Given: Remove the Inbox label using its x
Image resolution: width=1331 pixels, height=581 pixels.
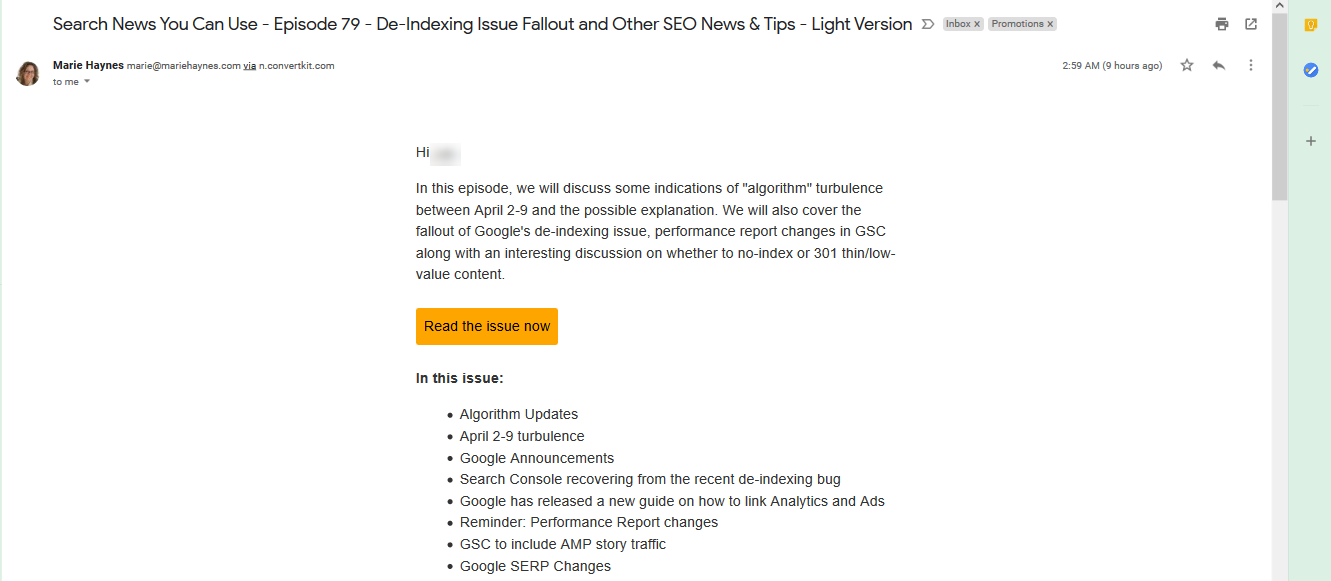Looking at the screenshot, I should (x=977, y=24).
